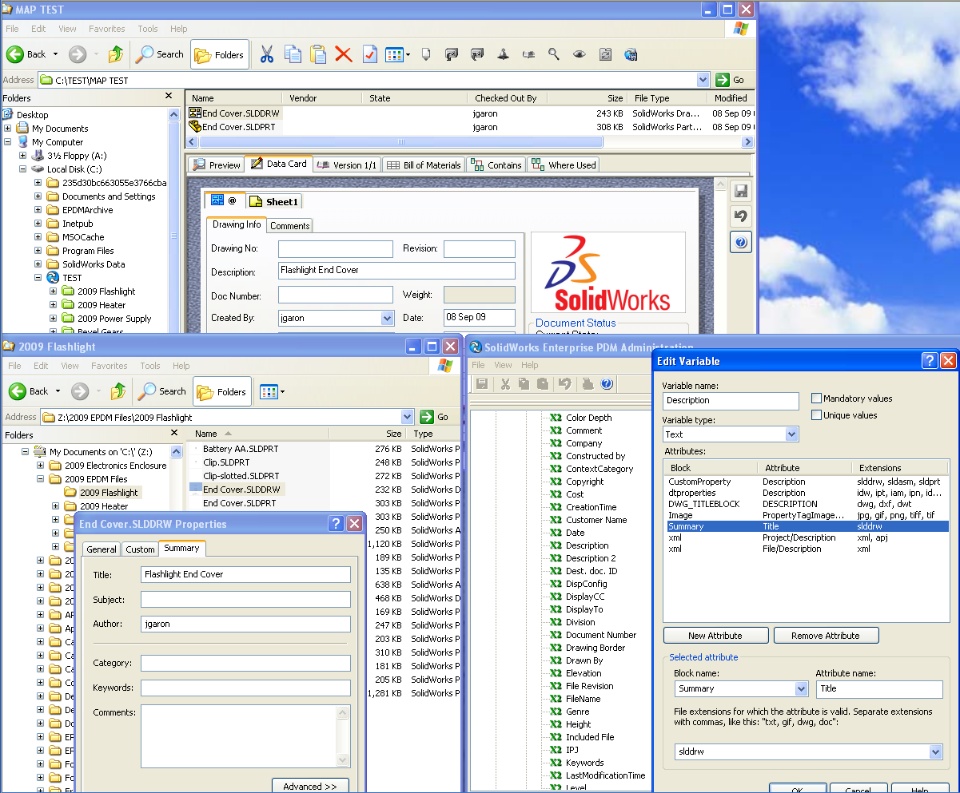Open the Where Used tab
The height and width of the screenshot is (793, 960).
[564, 165]
